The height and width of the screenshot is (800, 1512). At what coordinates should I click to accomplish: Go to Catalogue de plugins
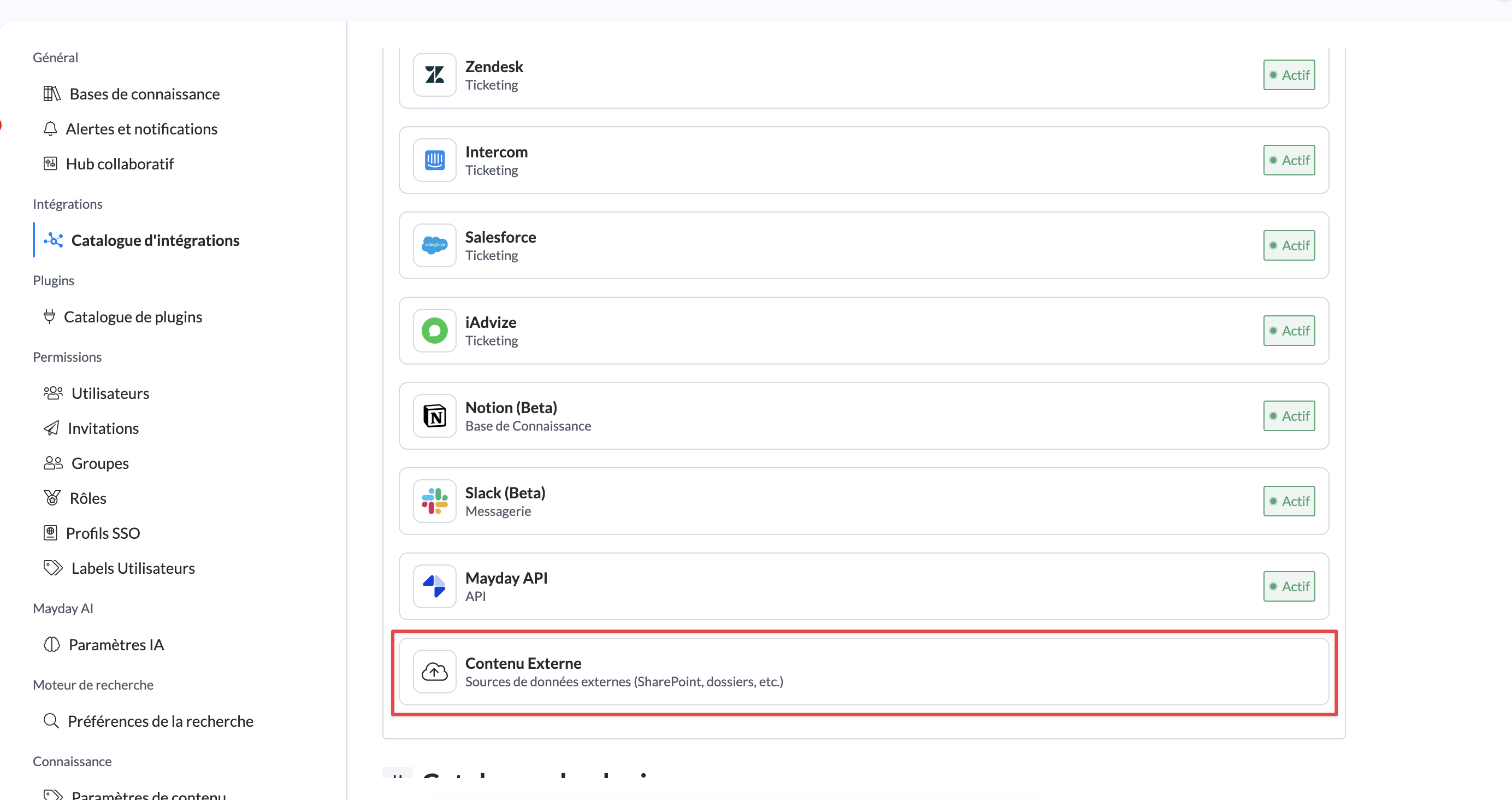133,316
